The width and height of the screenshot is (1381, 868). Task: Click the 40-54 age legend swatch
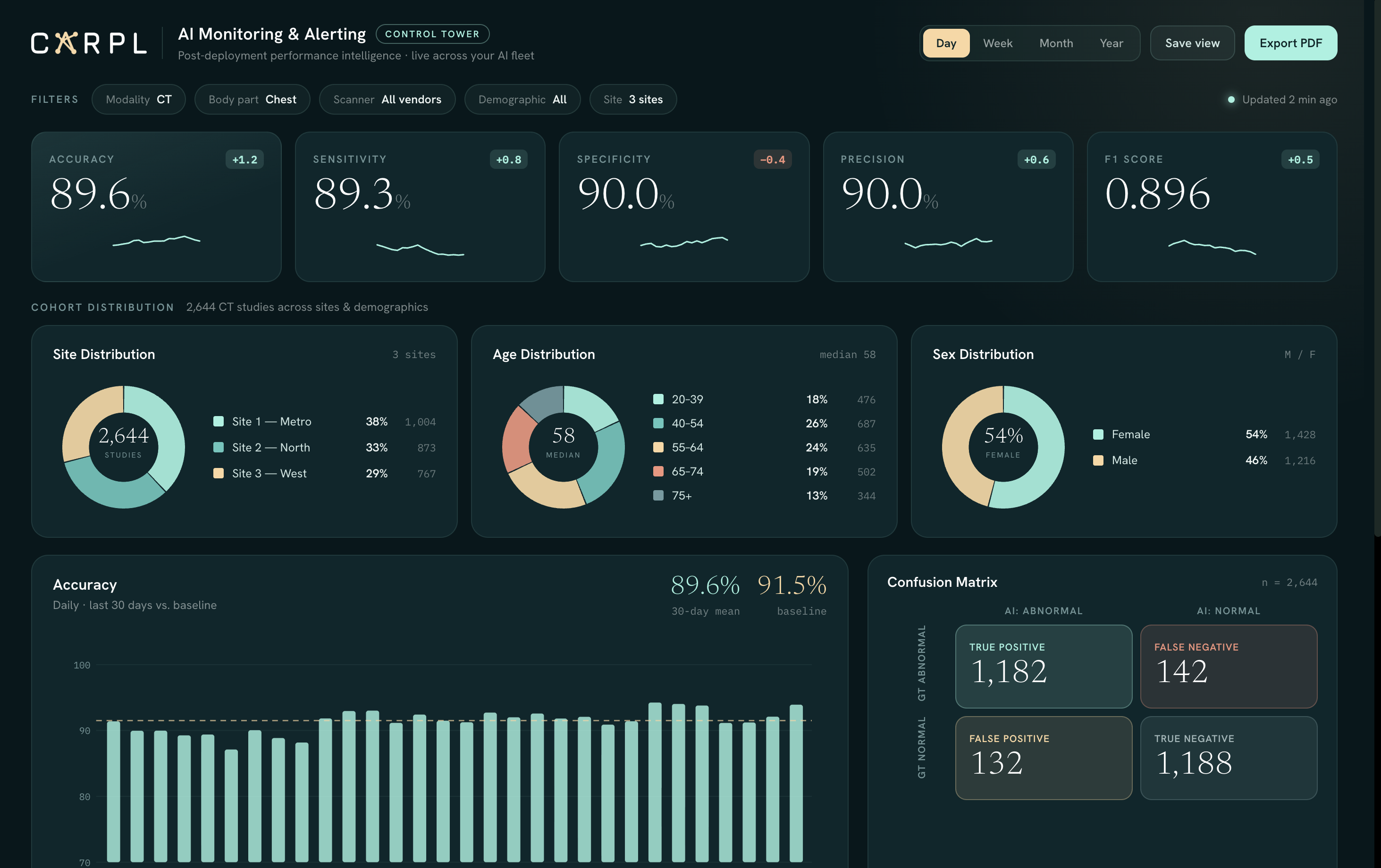point(658,423)
